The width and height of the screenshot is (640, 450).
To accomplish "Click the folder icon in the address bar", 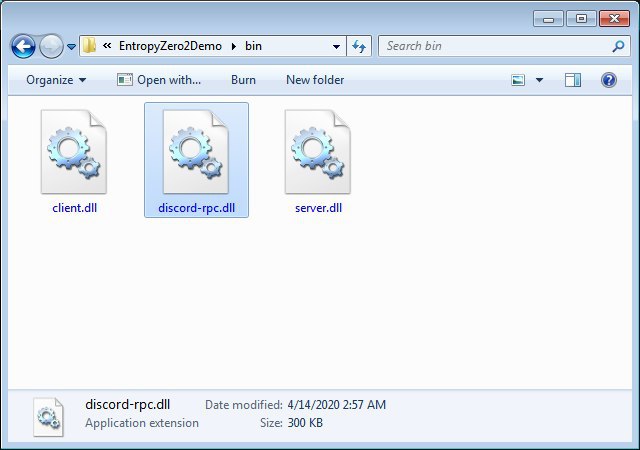I will pyautogui.click(x=89, y=46).
